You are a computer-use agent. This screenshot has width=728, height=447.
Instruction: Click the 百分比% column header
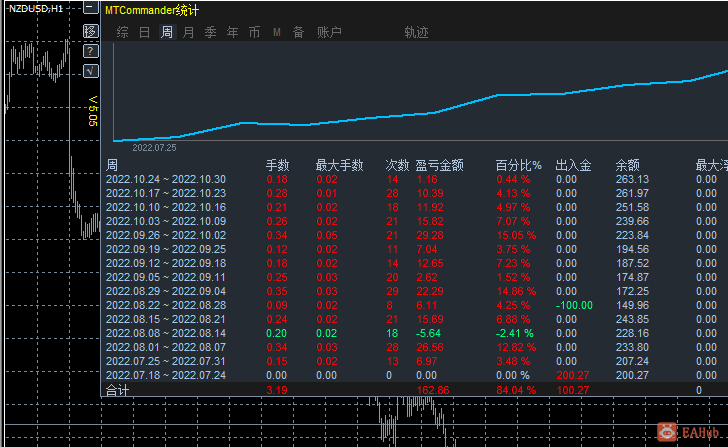518,165
